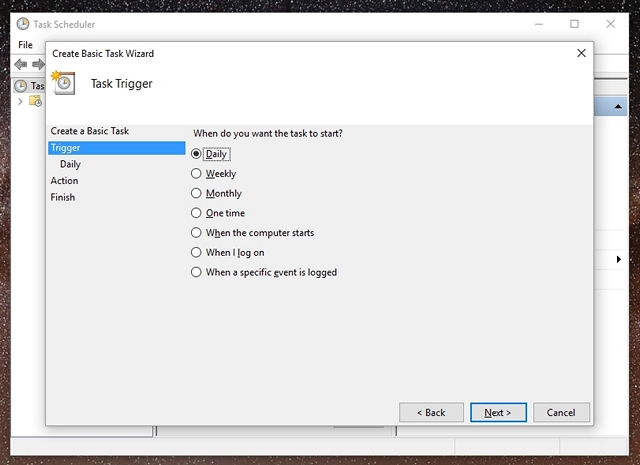Select the When I log on option
Viewport: 640px width, 465px height.
tap(197, 253)
